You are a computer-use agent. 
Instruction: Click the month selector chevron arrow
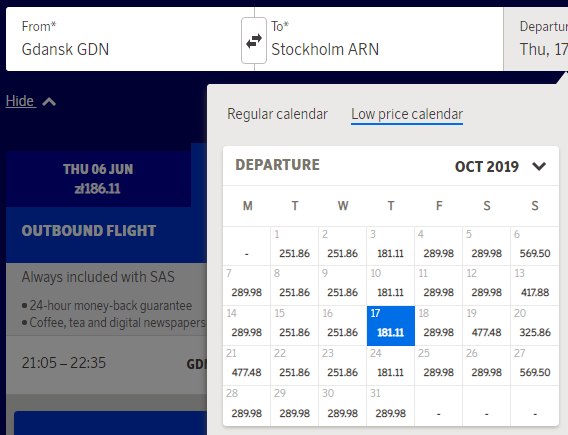tap(539, 167)
